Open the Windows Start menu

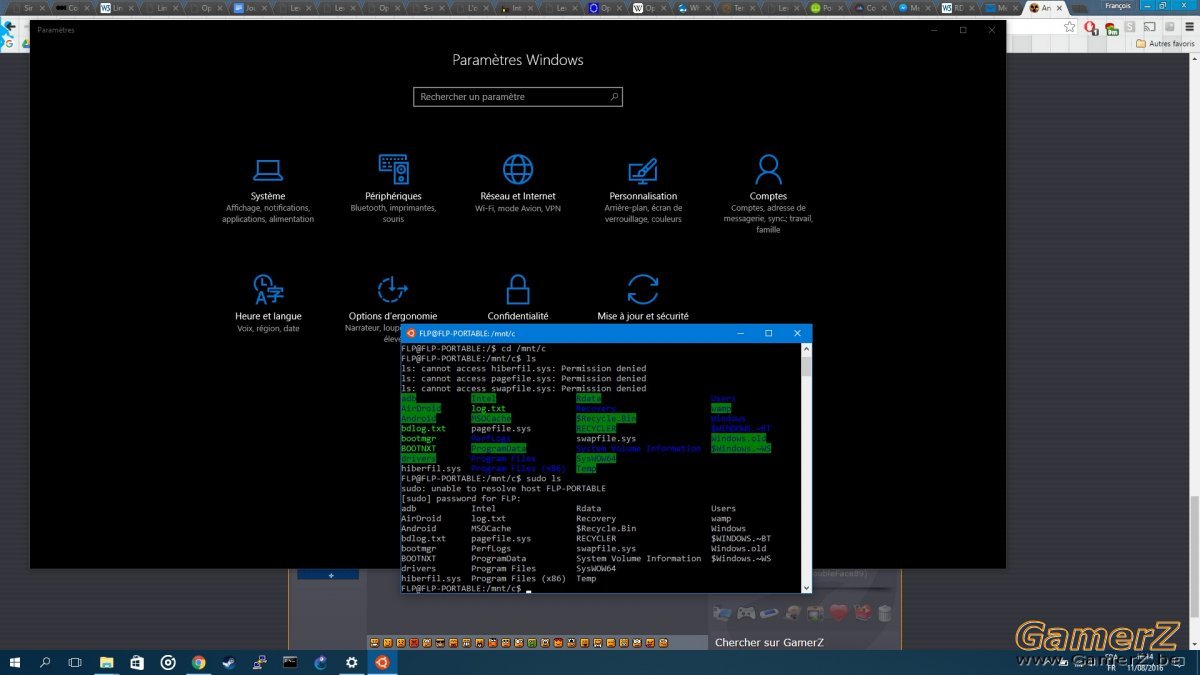pyautogui.click(x=15, y=662)
